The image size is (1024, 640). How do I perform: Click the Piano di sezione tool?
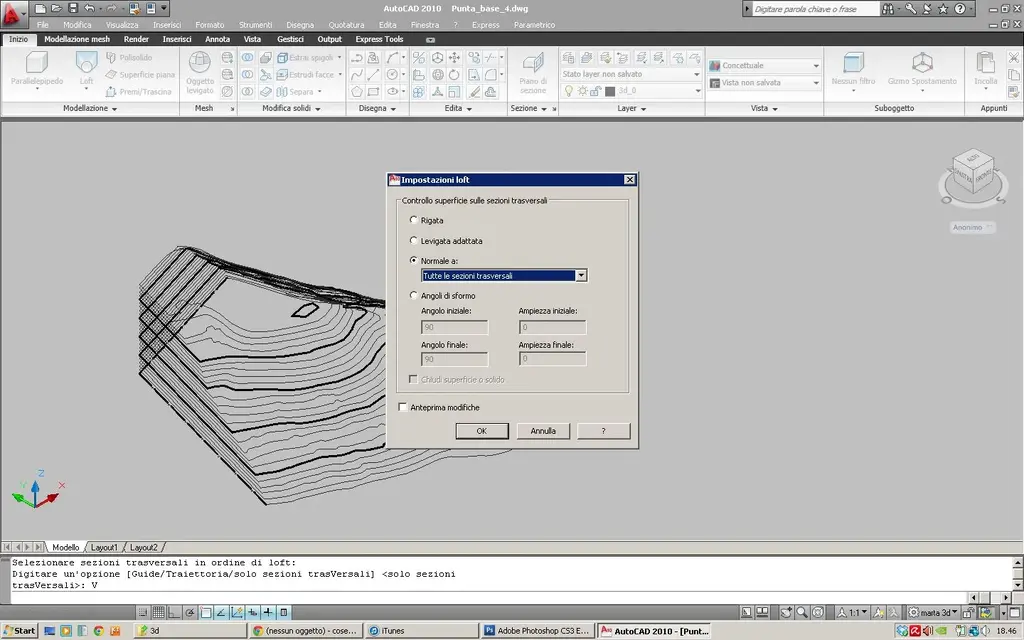click(x=533, y=72)
